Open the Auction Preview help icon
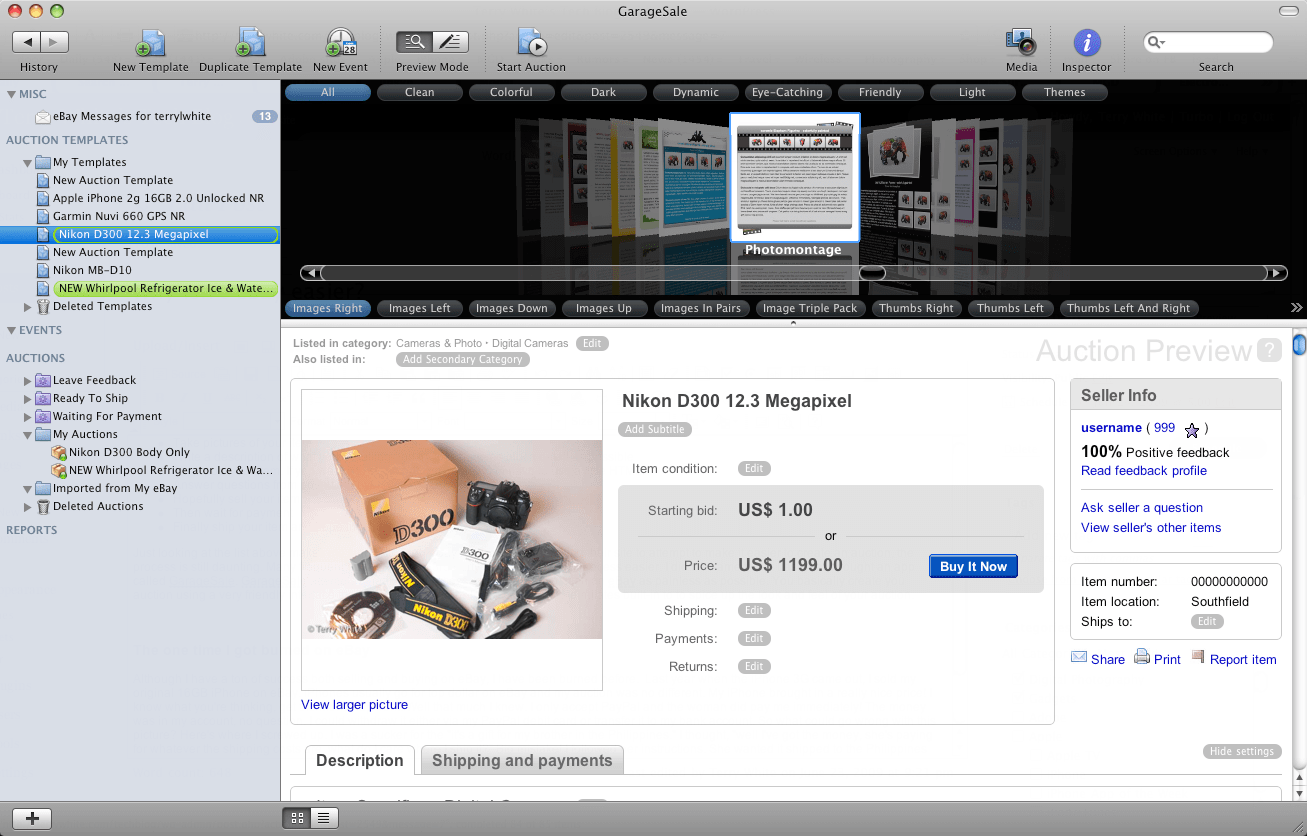The image size is (1307, 836). point(1270,350)
